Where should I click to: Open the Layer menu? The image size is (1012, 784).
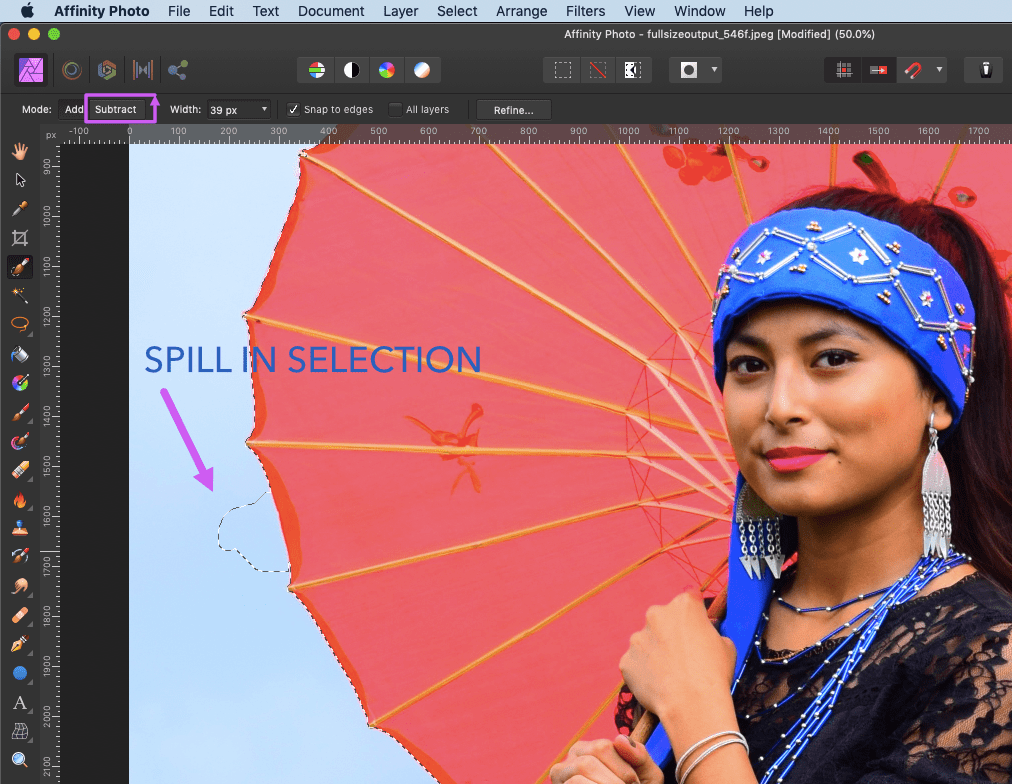pos(401,11)
